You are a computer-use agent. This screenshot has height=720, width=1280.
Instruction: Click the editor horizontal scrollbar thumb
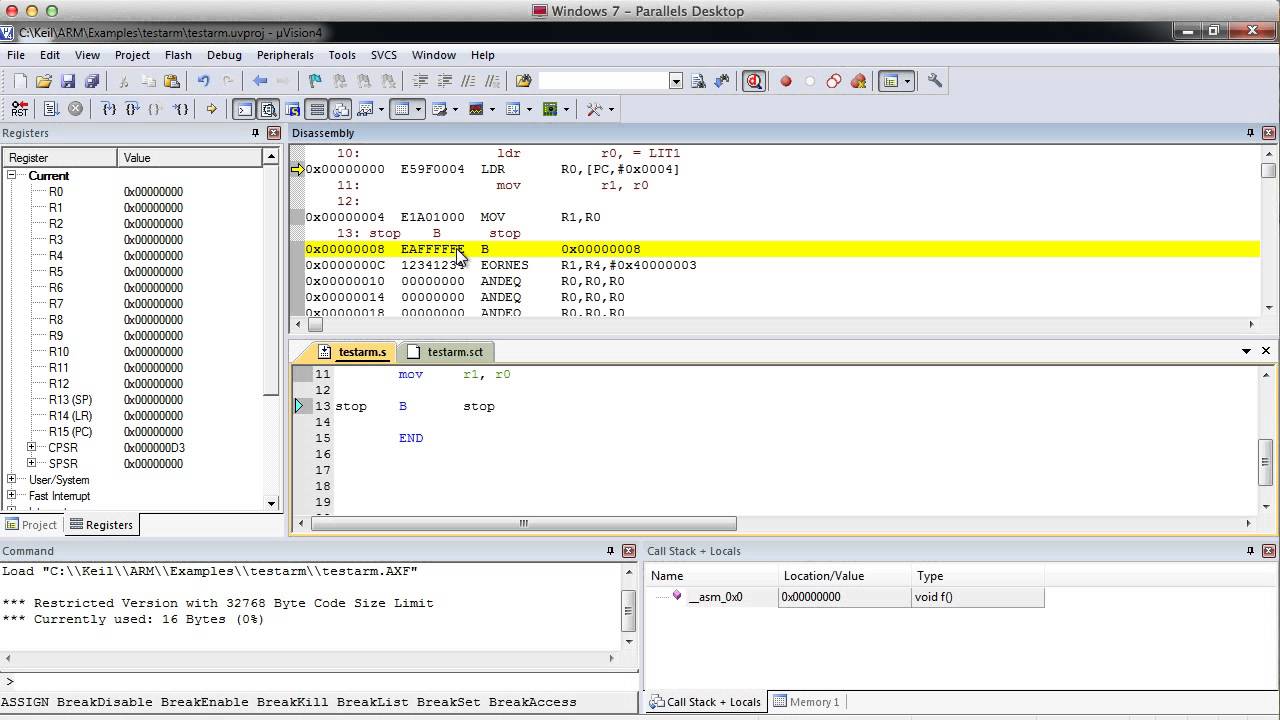pyautogui.click(x=523, y=523)
